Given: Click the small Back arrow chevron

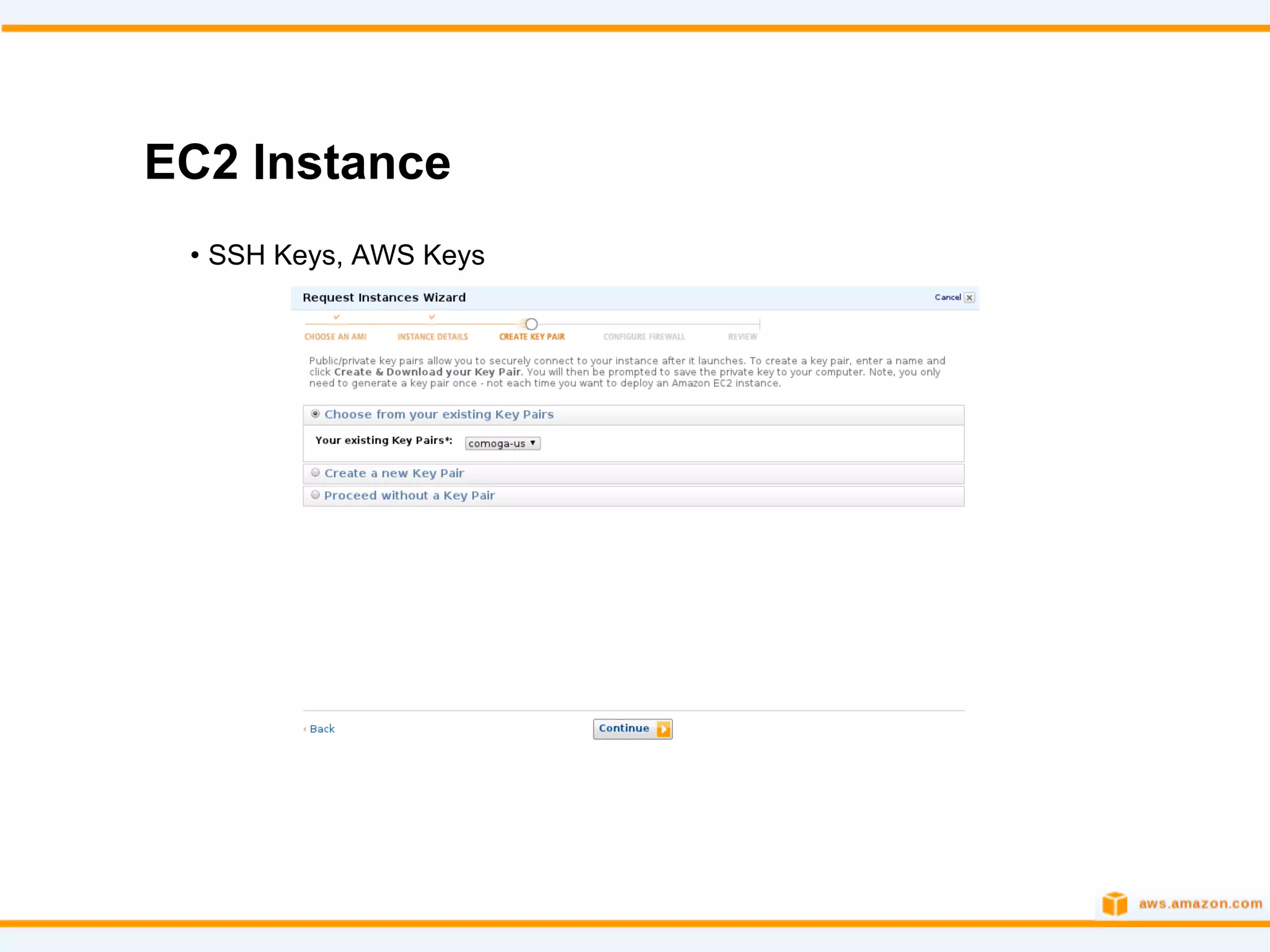Looking at the screenshot, I should 305,729.
